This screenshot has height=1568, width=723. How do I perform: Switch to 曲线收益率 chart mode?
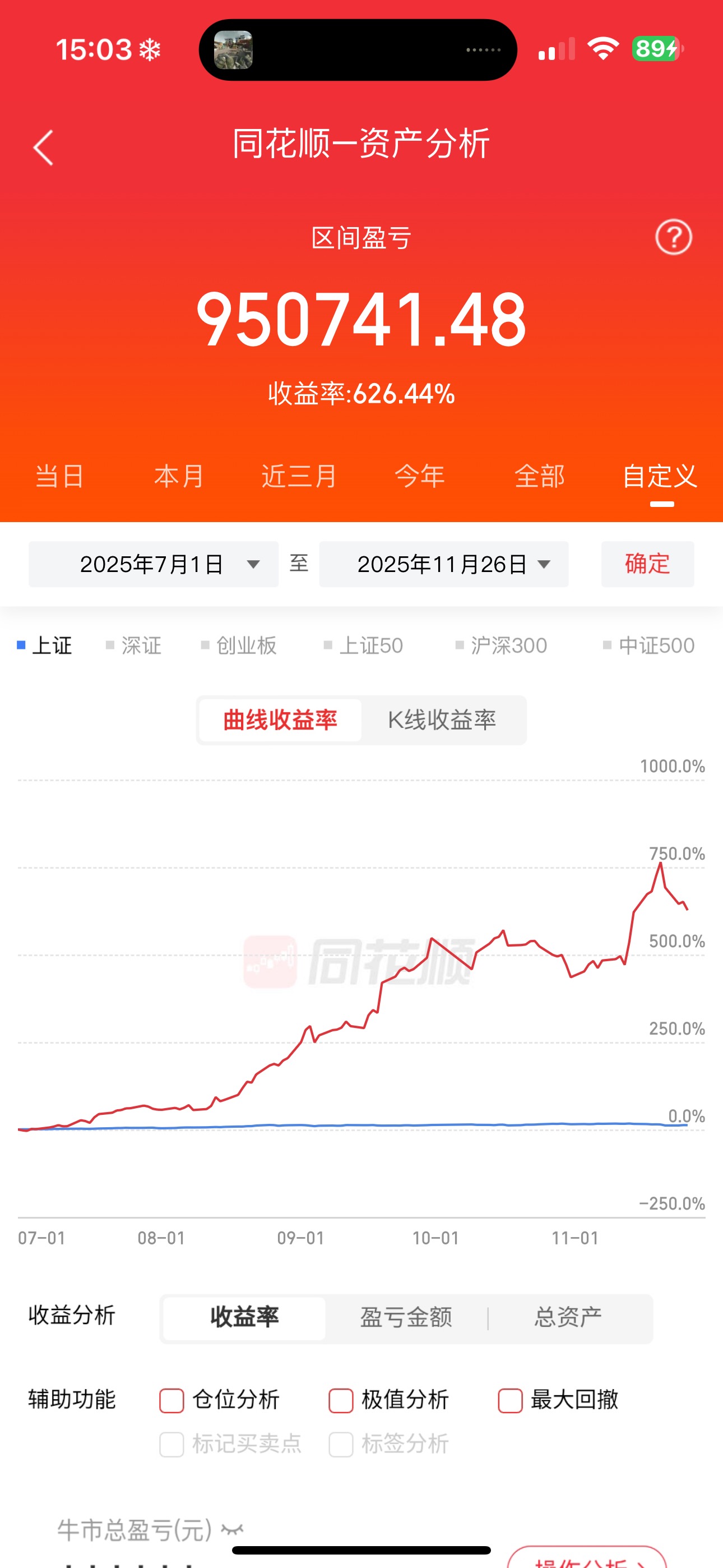click(281, 720)
